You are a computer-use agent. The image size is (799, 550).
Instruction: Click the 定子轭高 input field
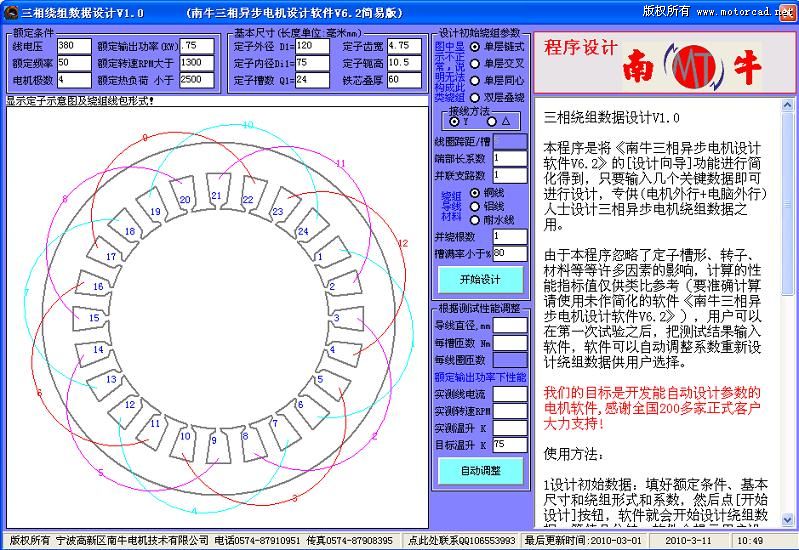point(404,63)
